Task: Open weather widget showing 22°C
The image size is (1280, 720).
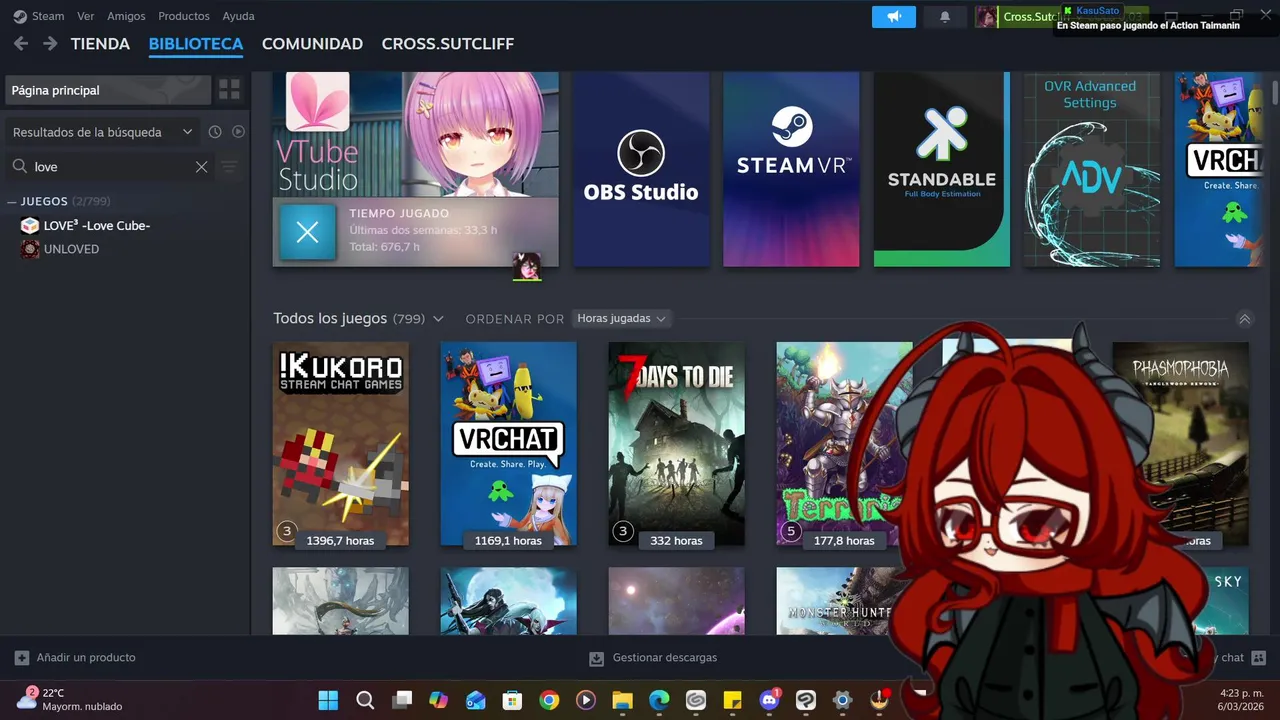Action: click(70, 699)
